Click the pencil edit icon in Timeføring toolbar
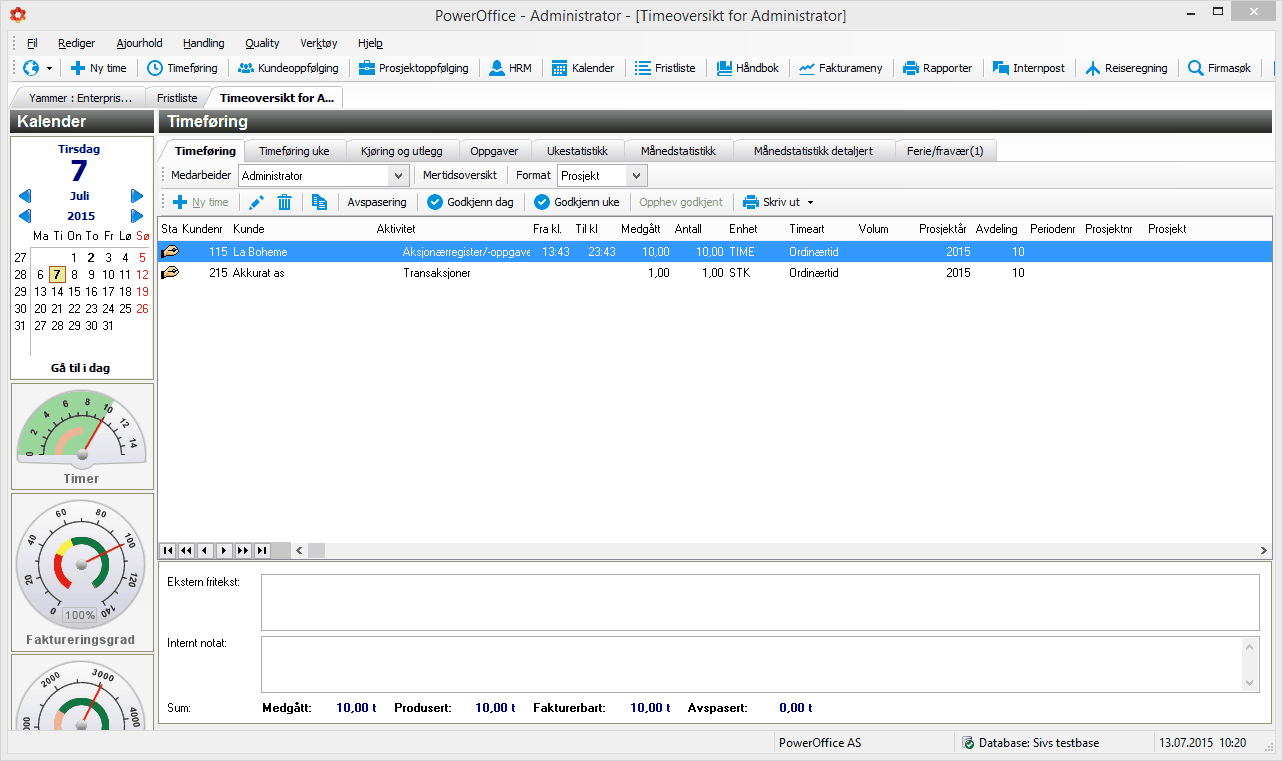The height and width of the screenshot is (761, 1283). [257, 202]
